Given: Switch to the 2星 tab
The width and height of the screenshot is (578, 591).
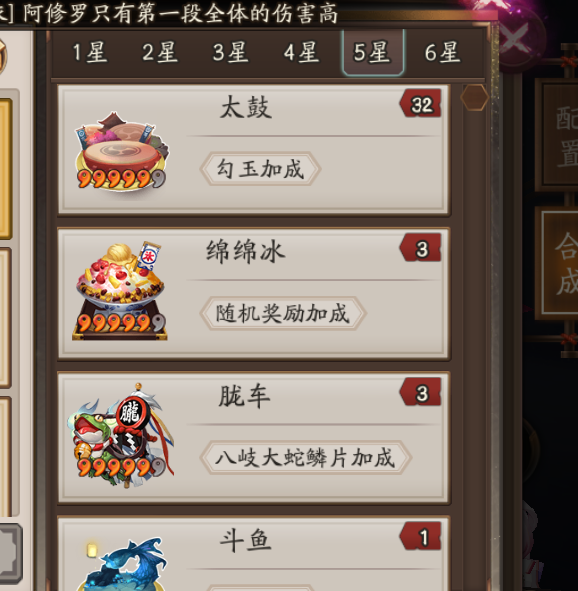Looking at the screenshot, I should [160, 52].
